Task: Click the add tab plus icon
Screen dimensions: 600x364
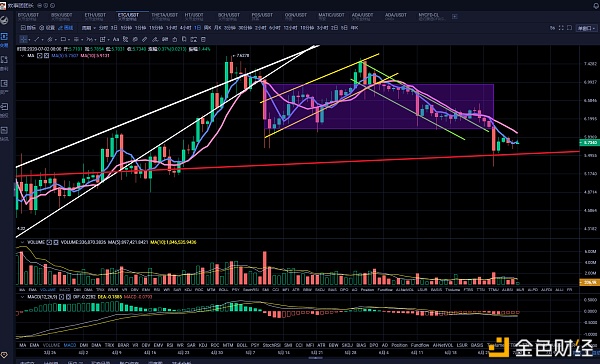Action: point(455,16)
